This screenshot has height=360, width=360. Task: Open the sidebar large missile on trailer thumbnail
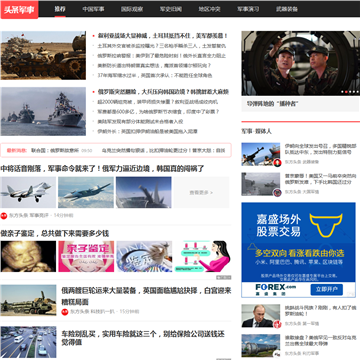click(261, 346)
